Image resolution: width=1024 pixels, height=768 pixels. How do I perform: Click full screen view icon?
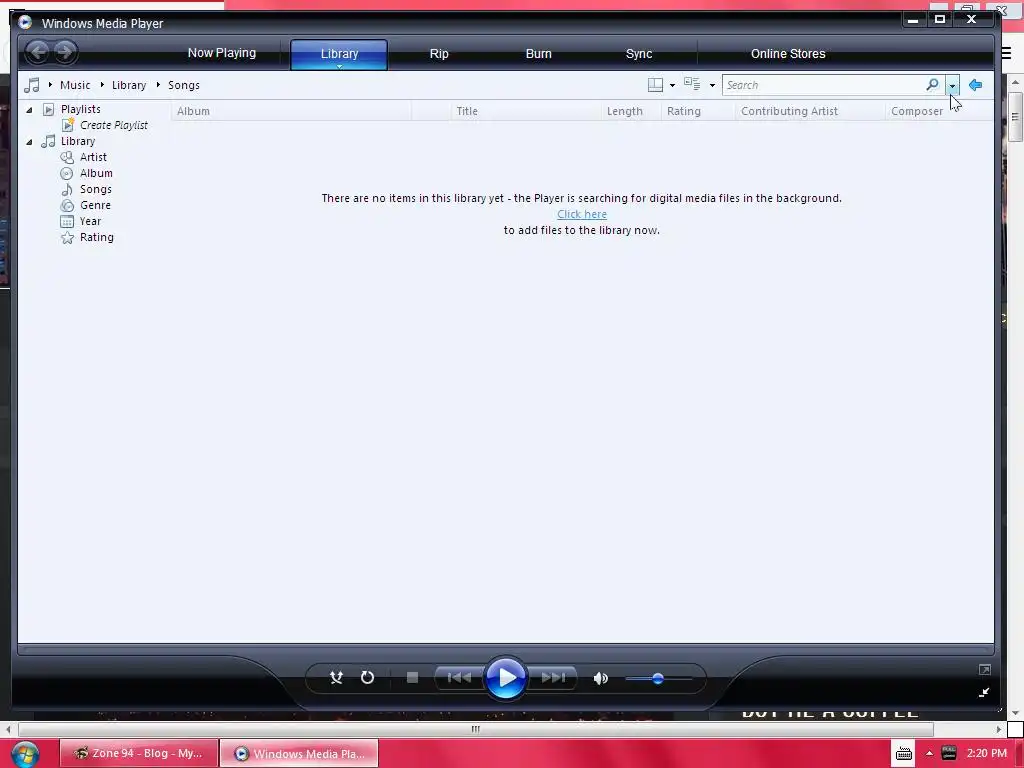[x=985, y=669]
